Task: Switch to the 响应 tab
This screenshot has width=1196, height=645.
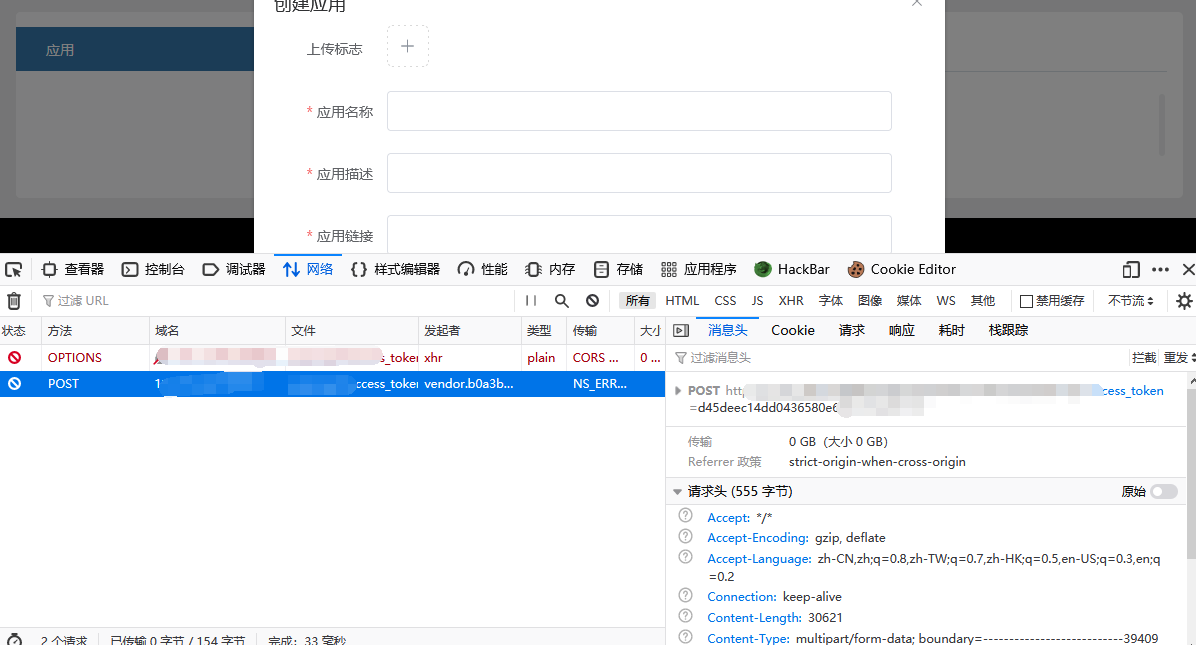Action: [x=901, y=330]
